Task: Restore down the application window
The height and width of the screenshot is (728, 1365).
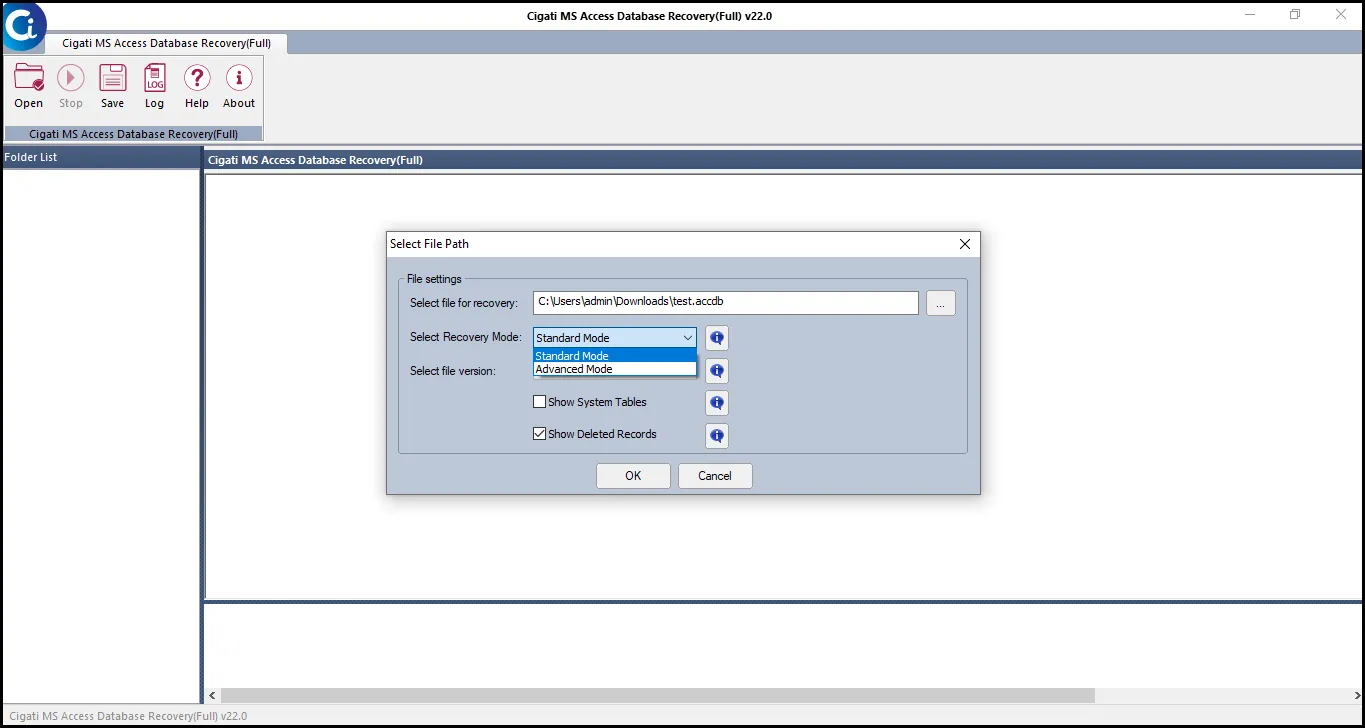Action: click(x=1295, y=15)
